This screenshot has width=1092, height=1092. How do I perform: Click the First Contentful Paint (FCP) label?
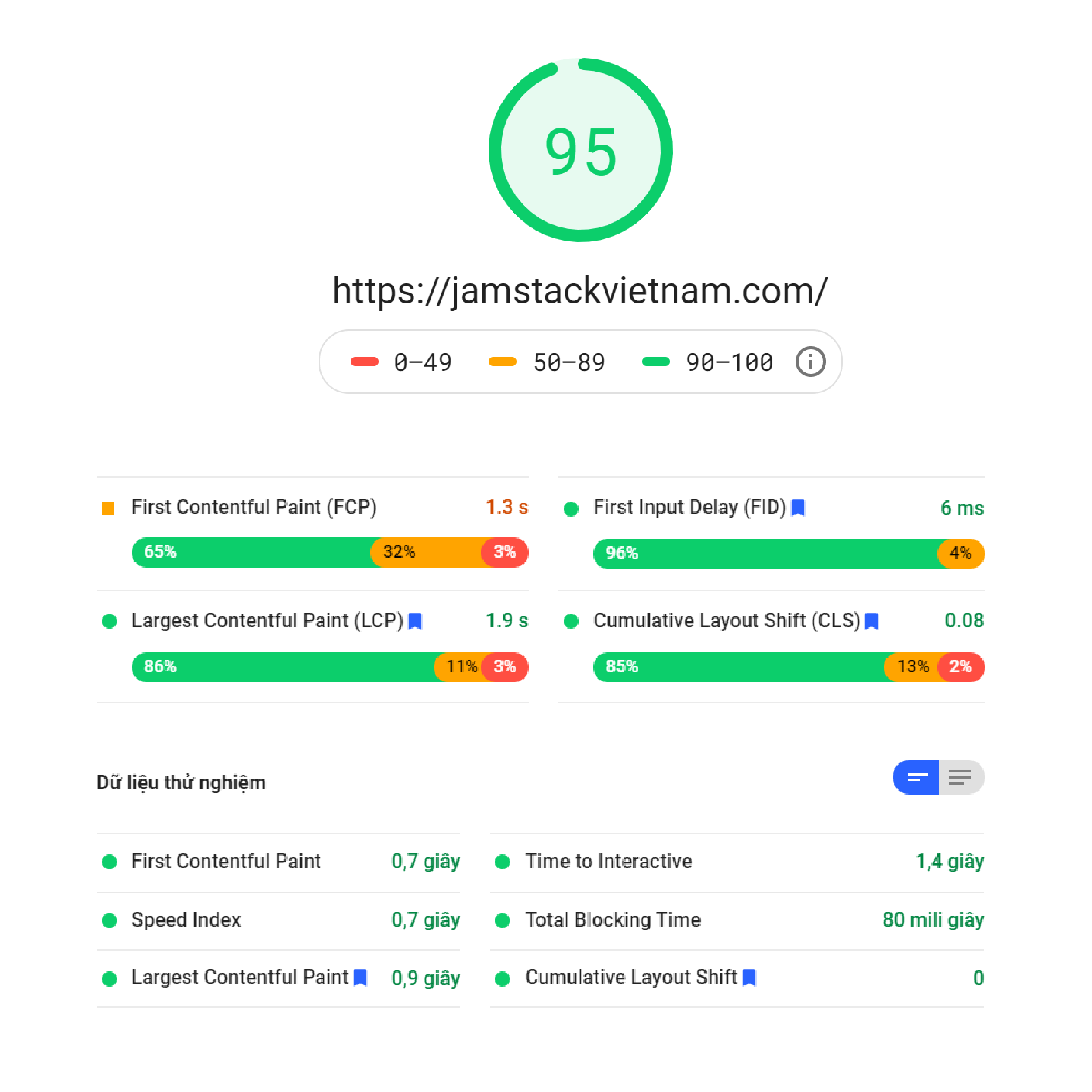point(254,507)
